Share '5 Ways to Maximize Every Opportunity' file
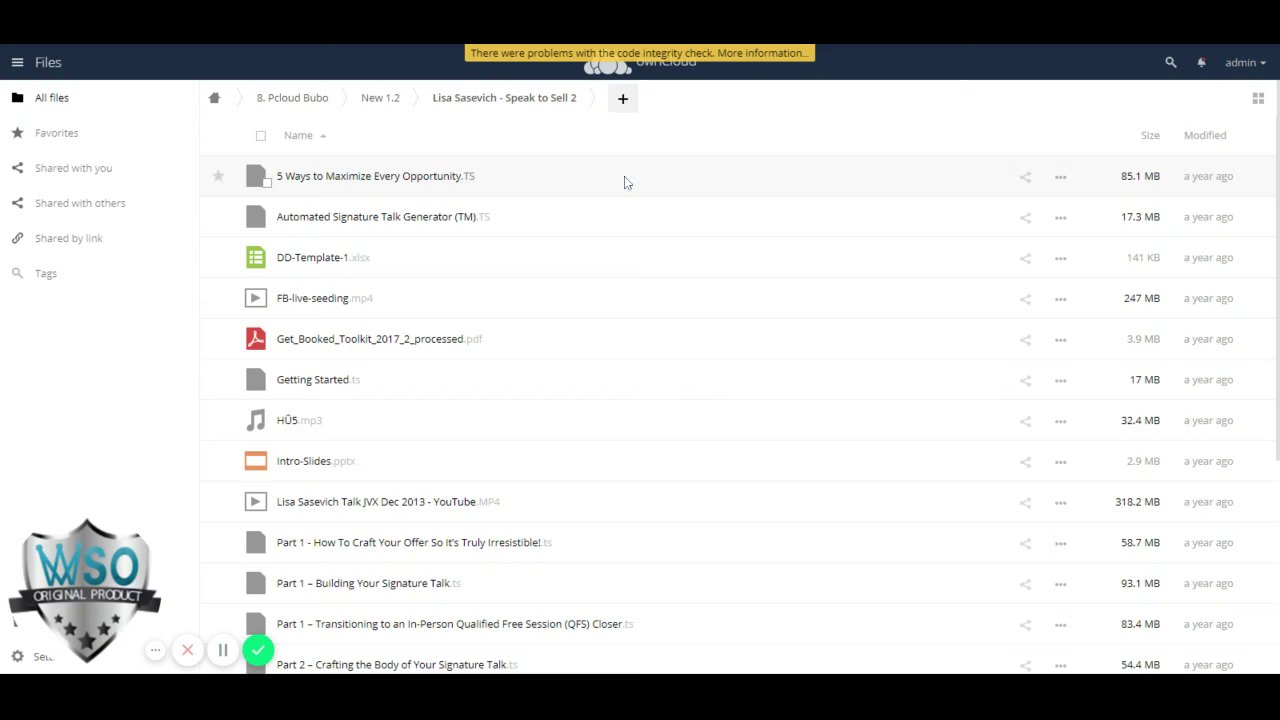The height and width of the screenshot is (720, 1280). [1025, 177]
